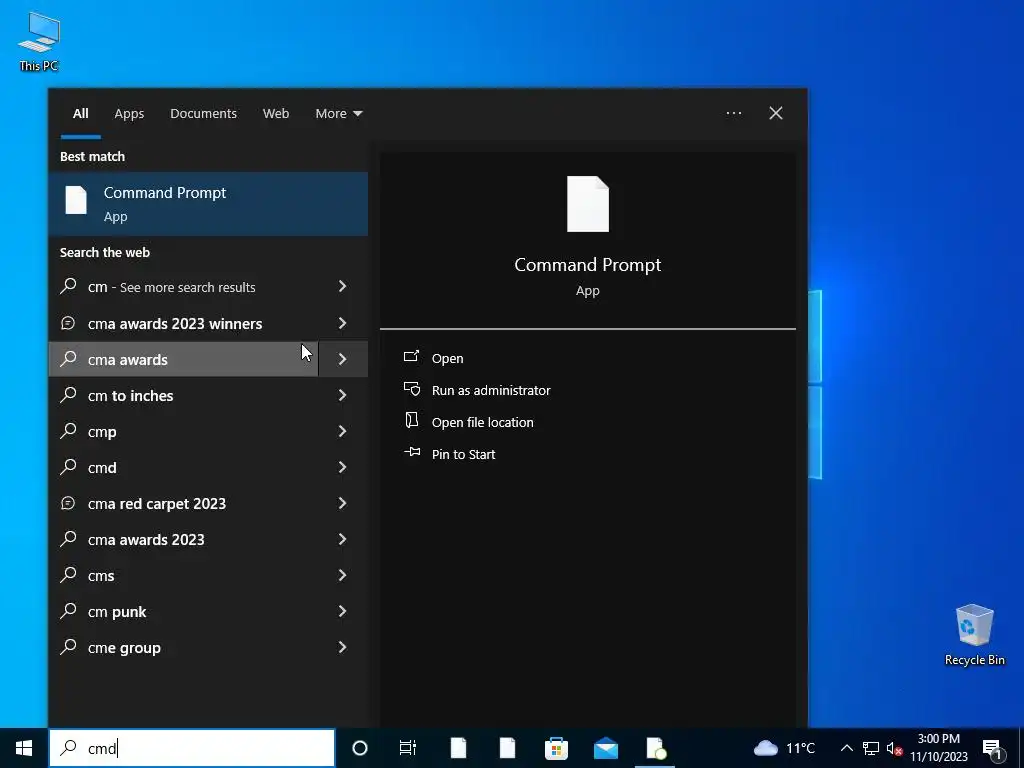
Task: Click the large Command Prompt icon in preview pane
Action: [588, 204]
